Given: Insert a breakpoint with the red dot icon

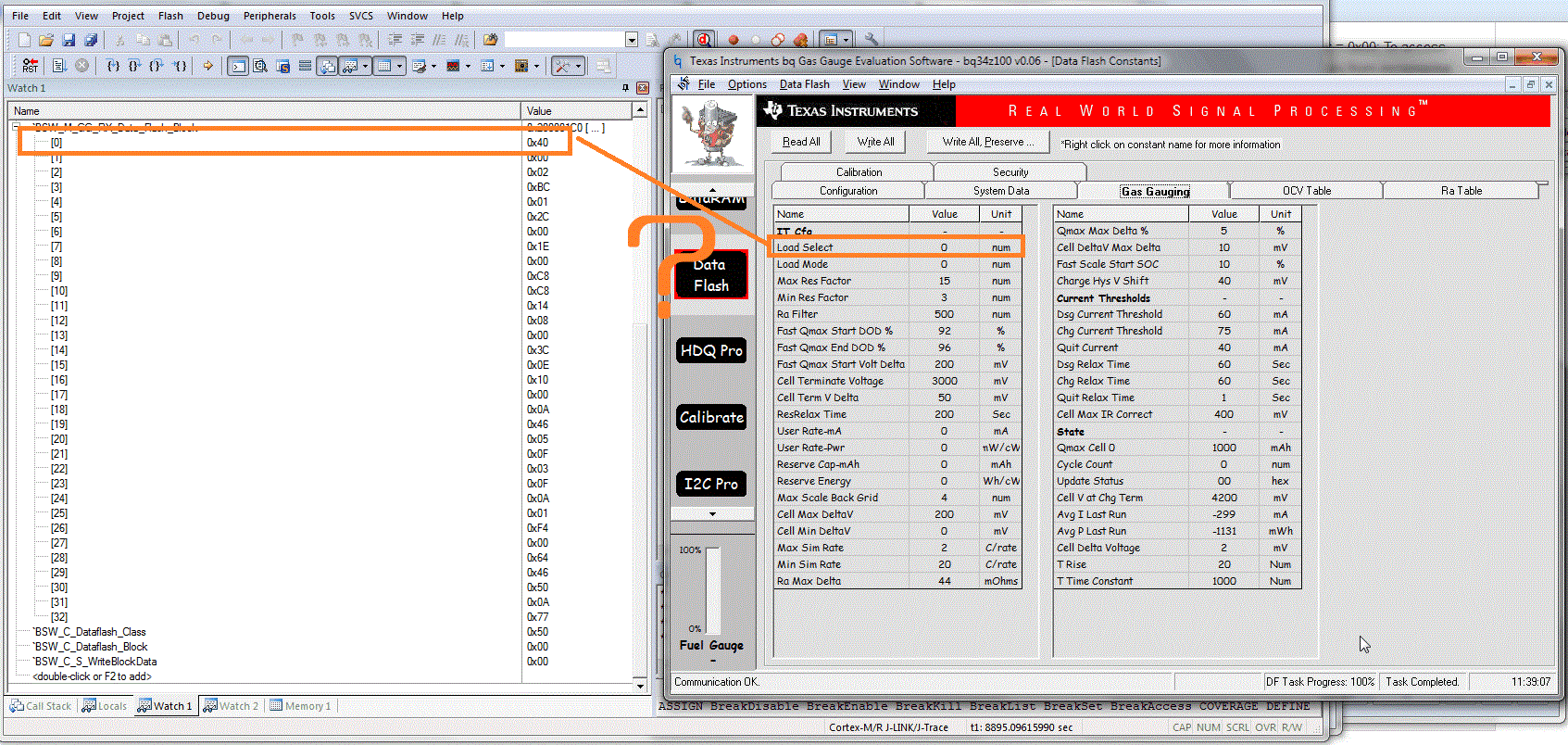Looking at the screenshot, I should point(734,40).
